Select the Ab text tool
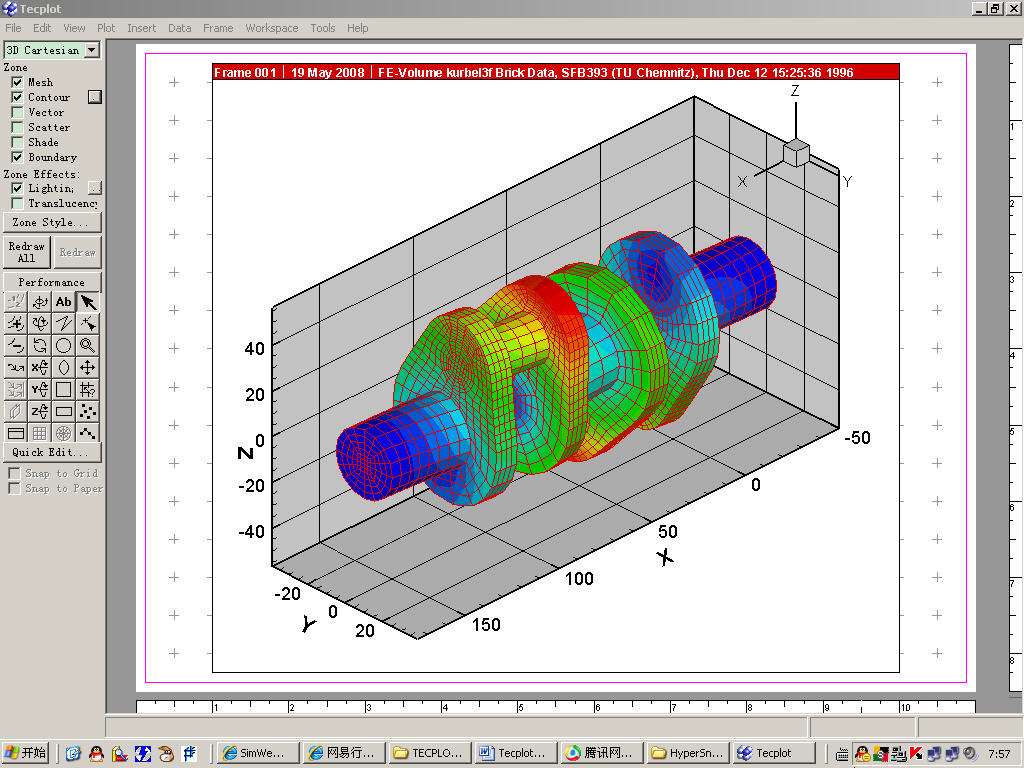 (x=62, y=300)
